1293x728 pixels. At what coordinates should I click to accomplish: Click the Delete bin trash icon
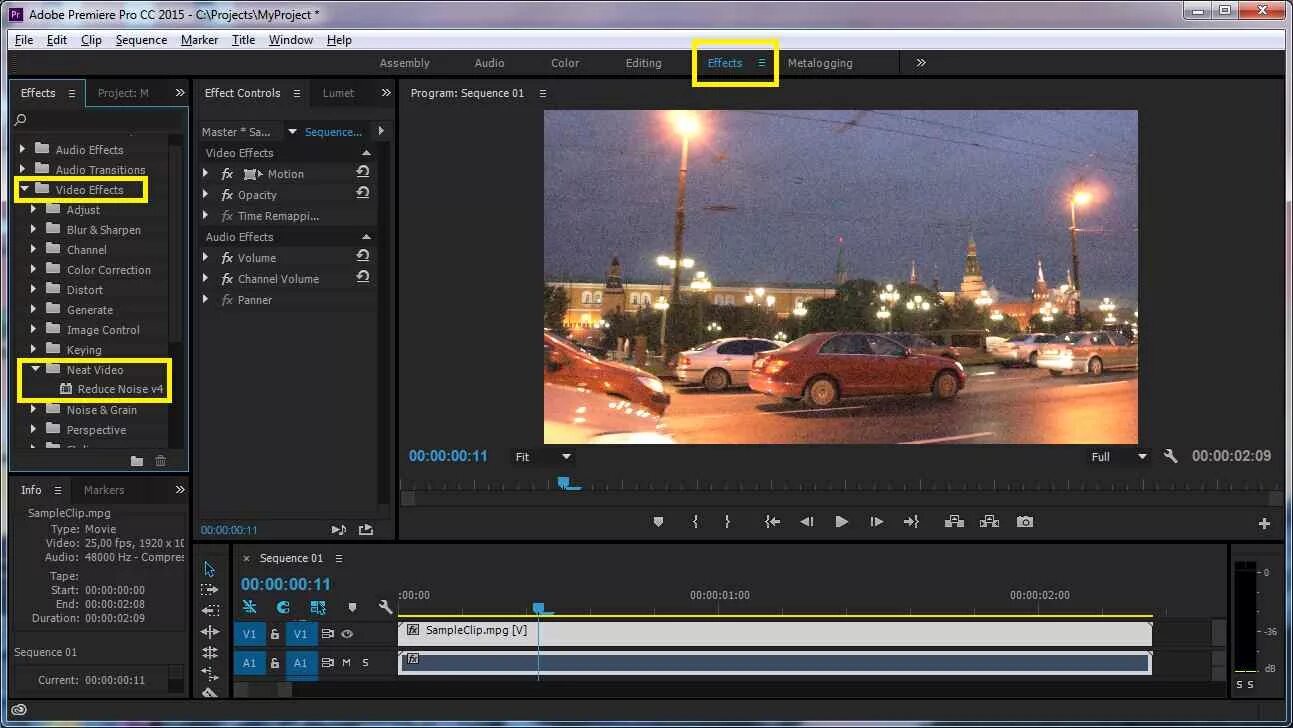[160, 461]
